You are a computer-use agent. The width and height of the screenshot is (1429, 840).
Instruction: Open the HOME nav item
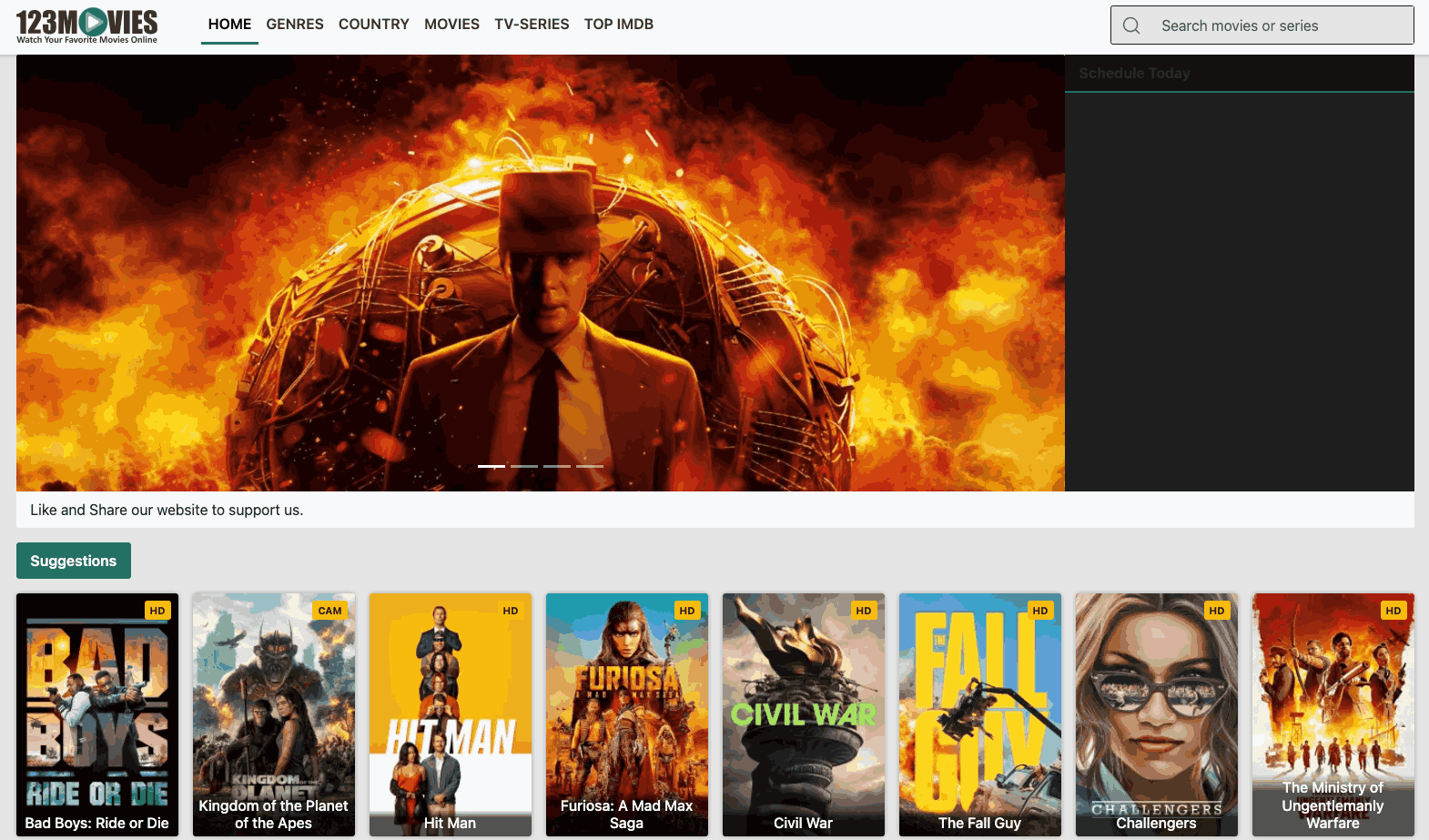(x=229, y=24)
